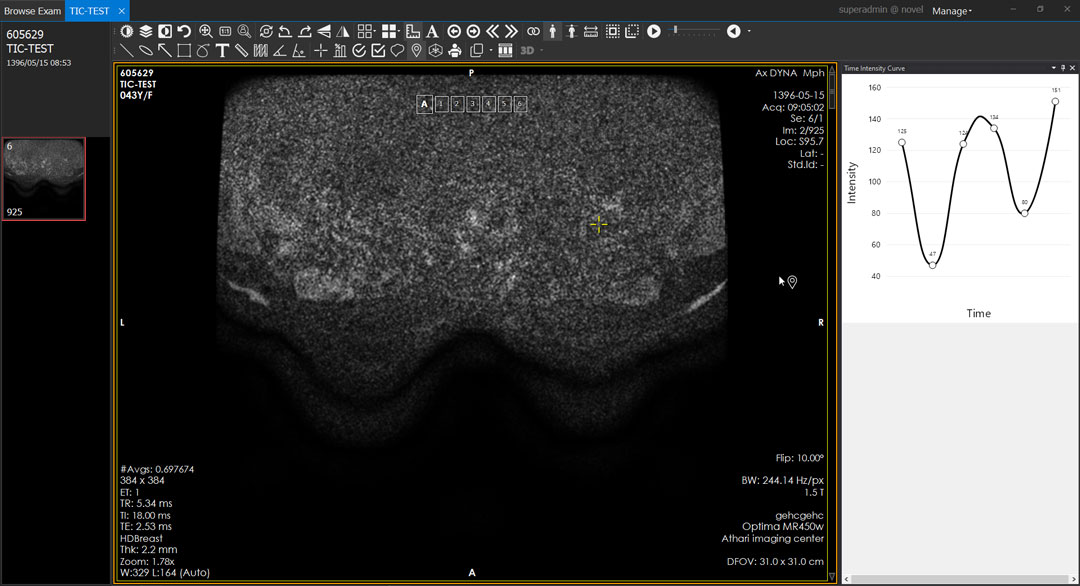Toggle the linked rings sync icon

coord(533,31)
